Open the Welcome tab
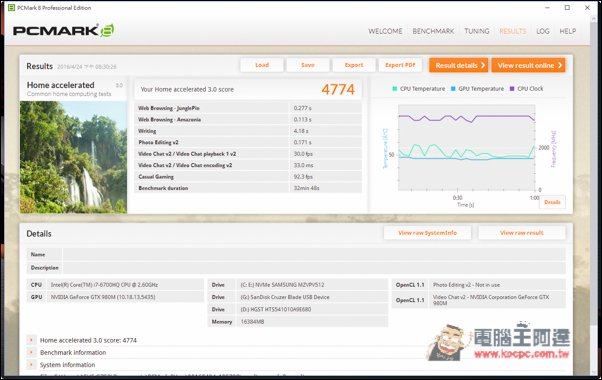Viewport: 602px width, 380px height. click(x=385, y=31)
